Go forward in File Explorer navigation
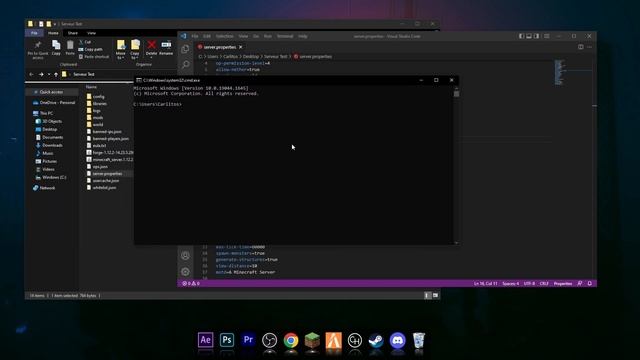640x360 pixels. (41, 74)
